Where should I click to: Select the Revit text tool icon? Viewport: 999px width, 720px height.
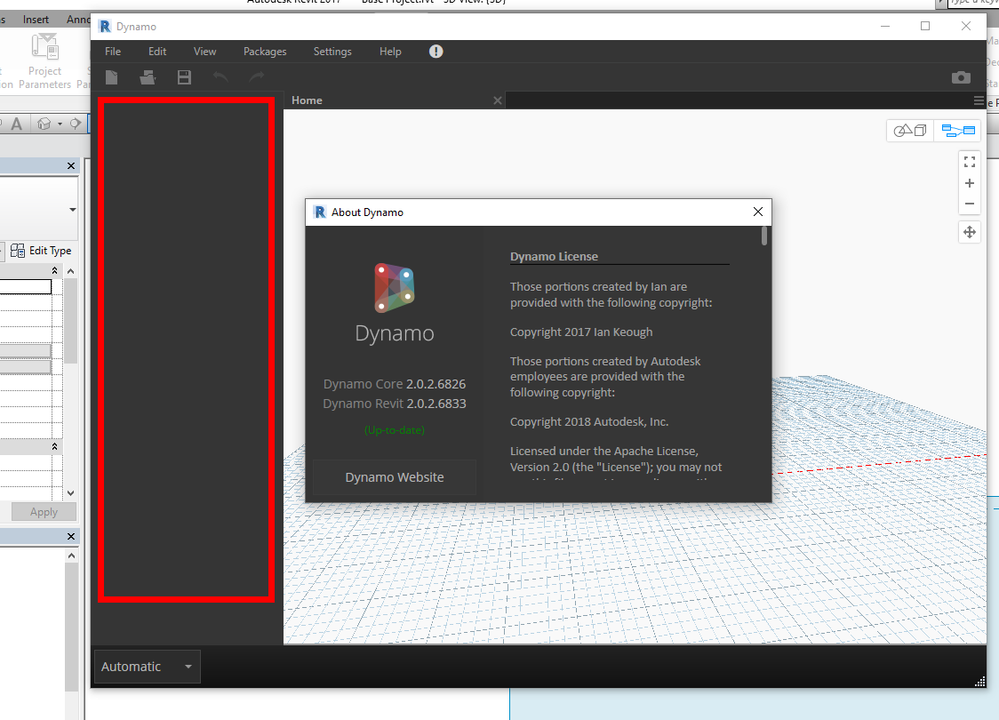tap(17, 124)
